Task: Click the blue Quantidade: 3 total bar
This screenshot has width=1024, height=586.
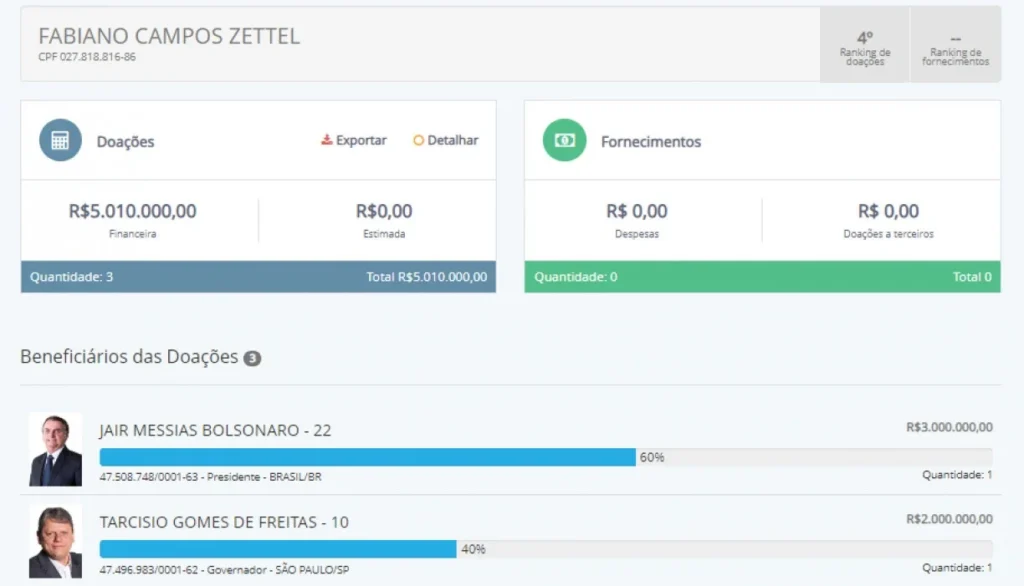Action: click(x=258, y=276)
